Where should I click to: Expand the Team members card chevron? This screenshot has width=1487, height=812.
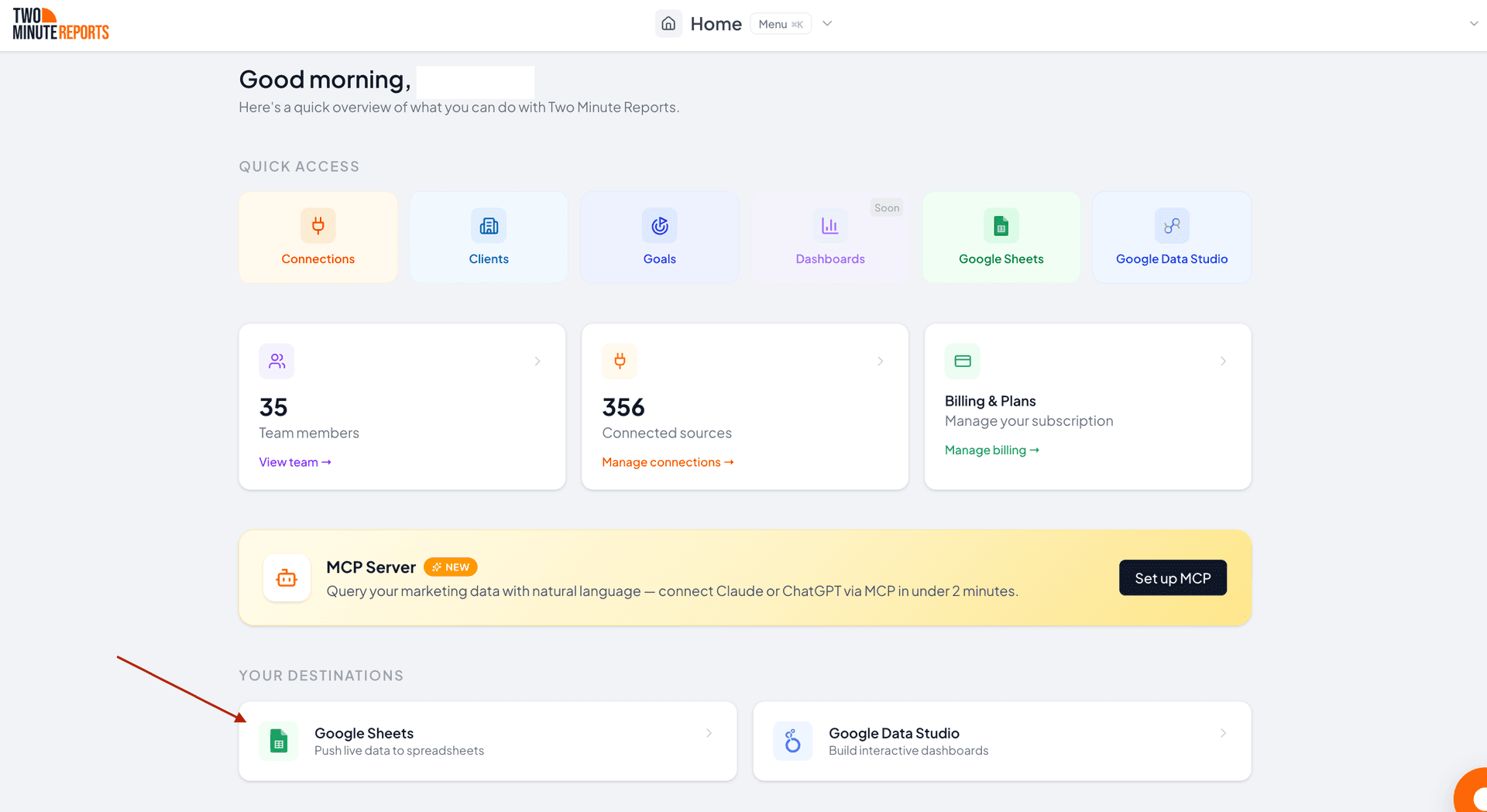[x=537, y=361]
